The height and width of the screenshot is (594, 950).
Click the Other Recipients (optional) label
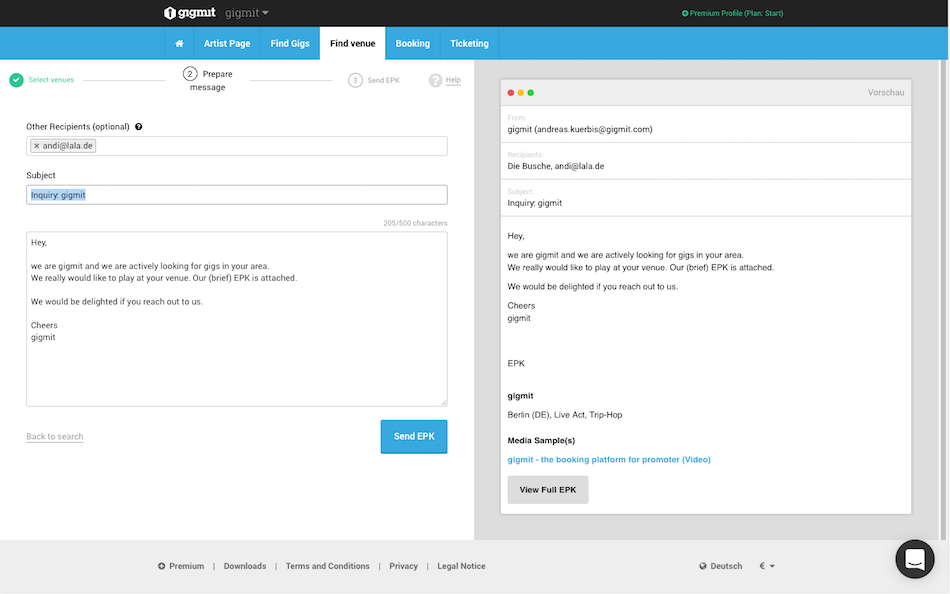coord(78,127)
